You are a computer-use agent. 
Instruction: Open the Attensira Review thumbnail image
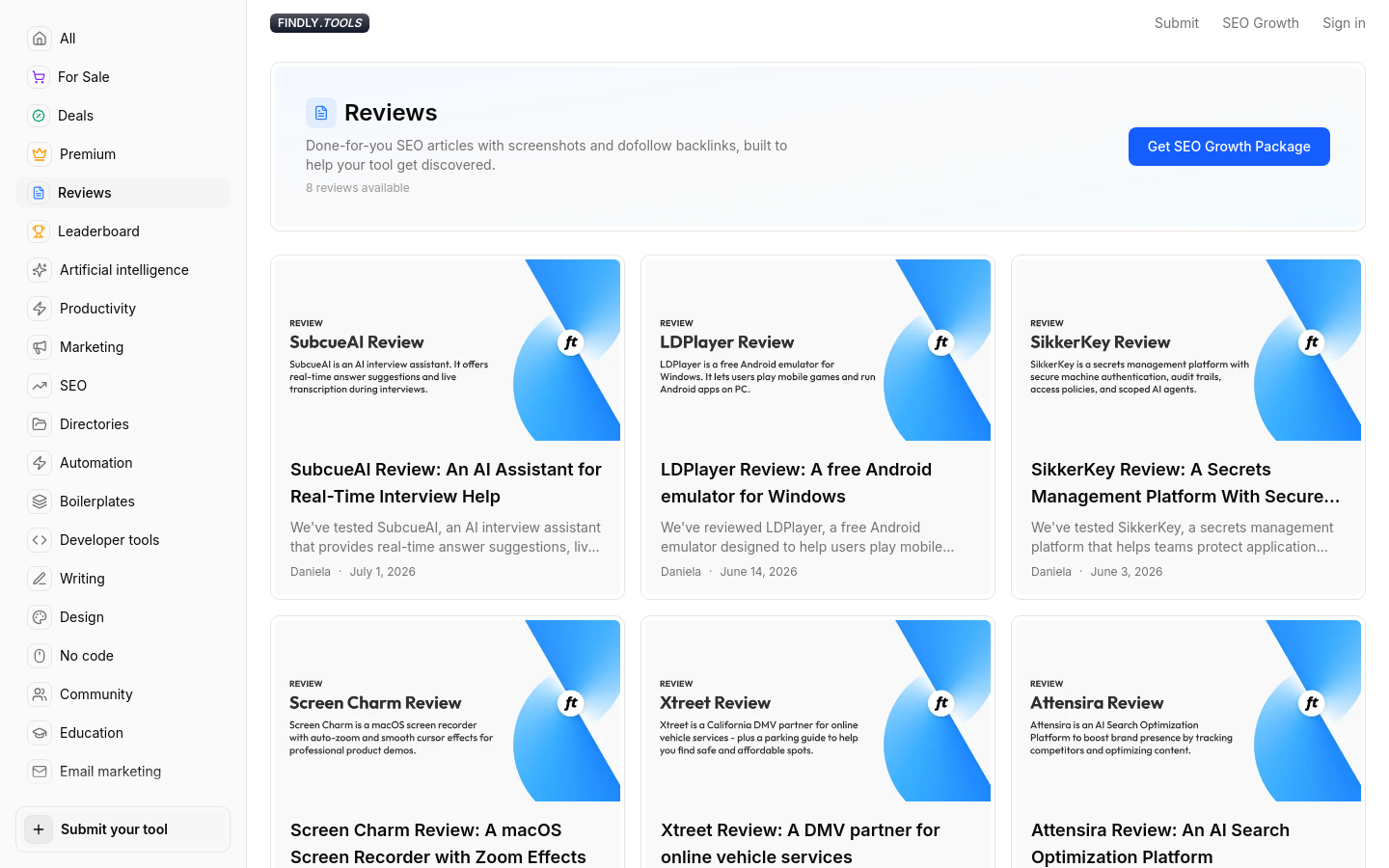1188,711
